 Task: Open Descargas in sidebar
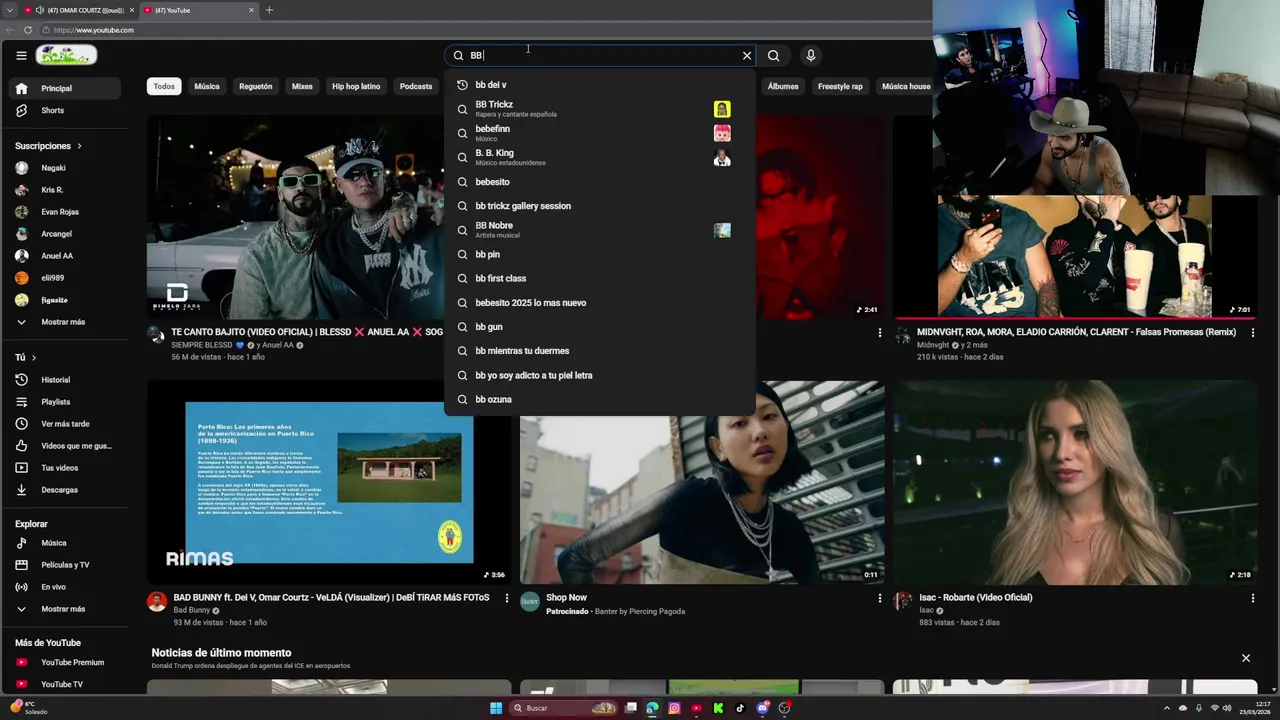pyautogui.click(x=64, y=490)
